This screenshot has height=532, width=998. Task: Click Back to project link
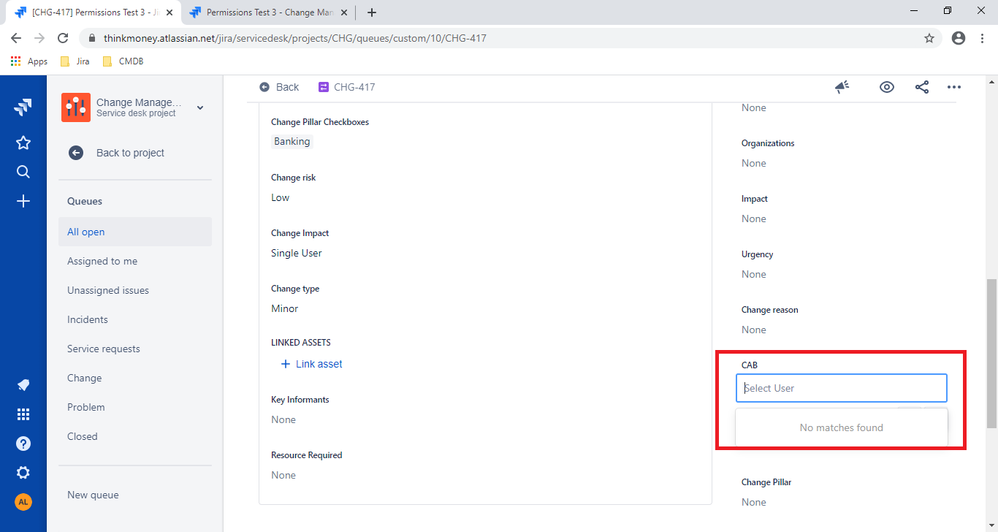130,153
